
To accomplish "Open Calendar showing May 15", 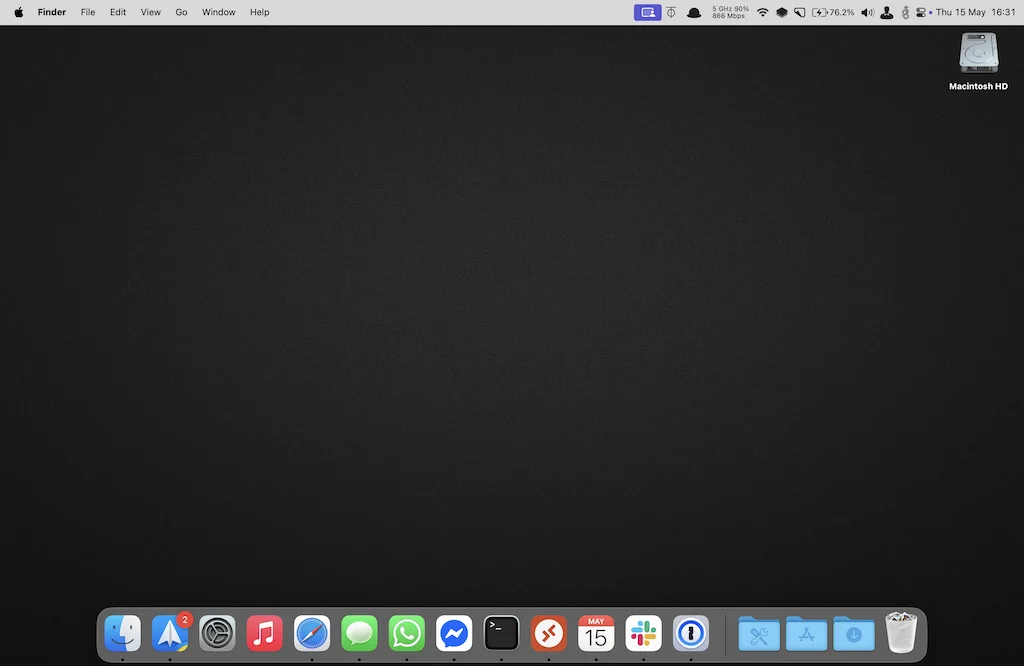I will pyautogui.click(x=596, y=633).
